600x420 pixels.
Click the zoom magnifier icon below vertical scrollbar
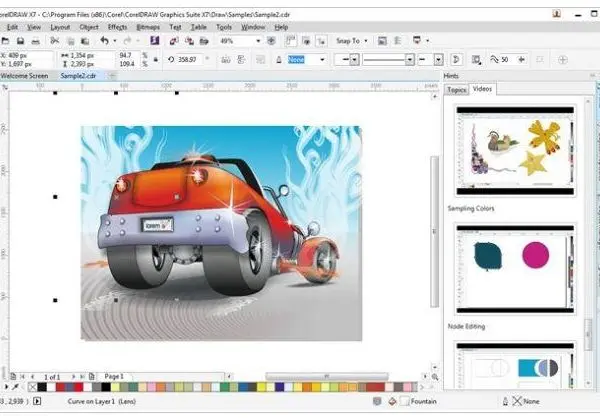coord(435,377)
